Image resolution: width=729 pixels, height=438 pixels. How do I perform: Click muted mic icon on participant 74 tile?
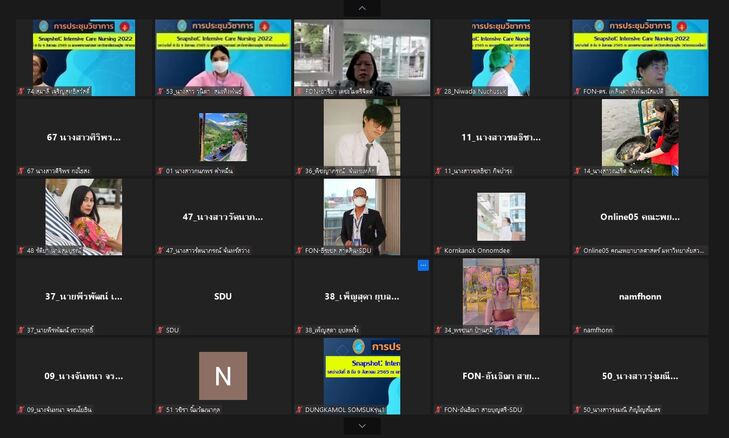coord(21,91)
